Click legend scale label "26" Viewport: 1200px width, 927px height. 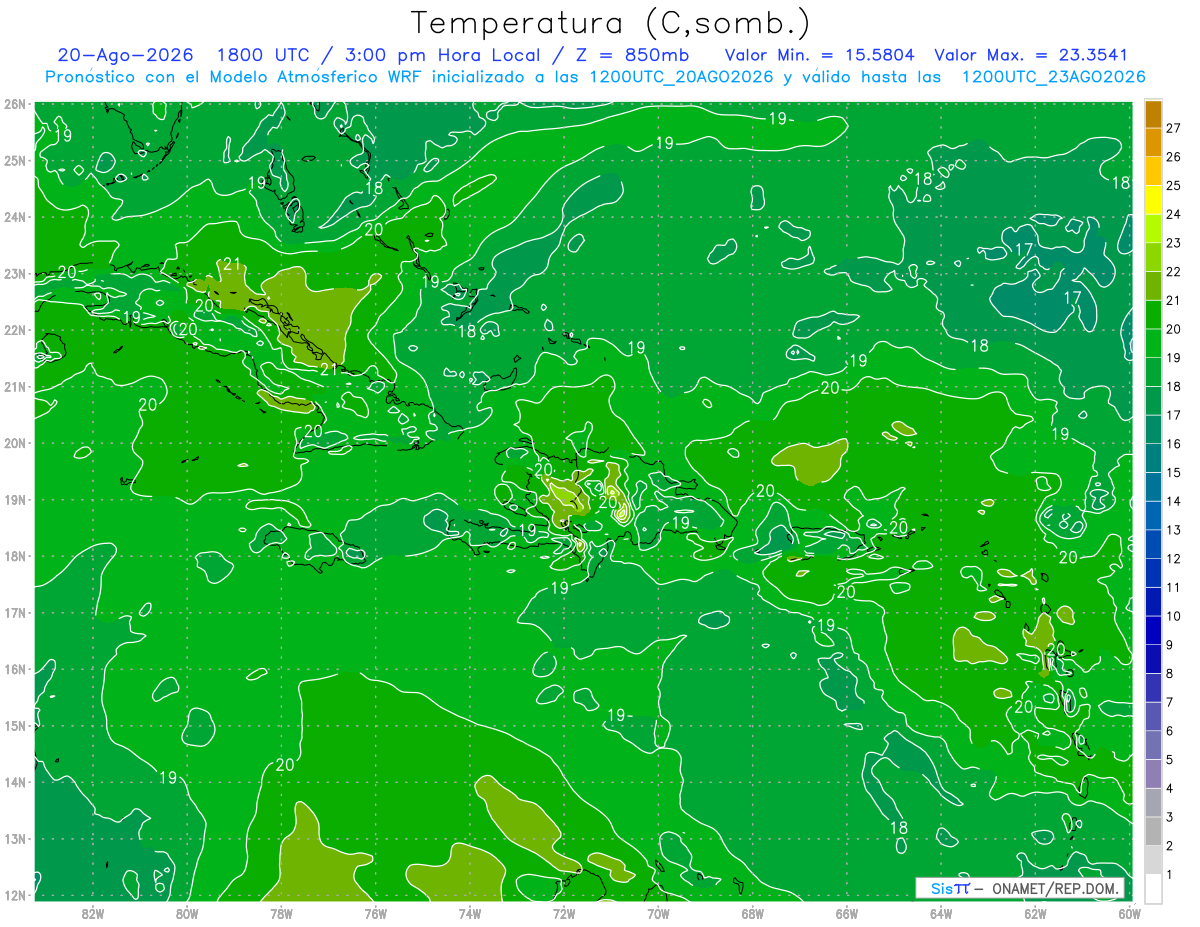1174,157
